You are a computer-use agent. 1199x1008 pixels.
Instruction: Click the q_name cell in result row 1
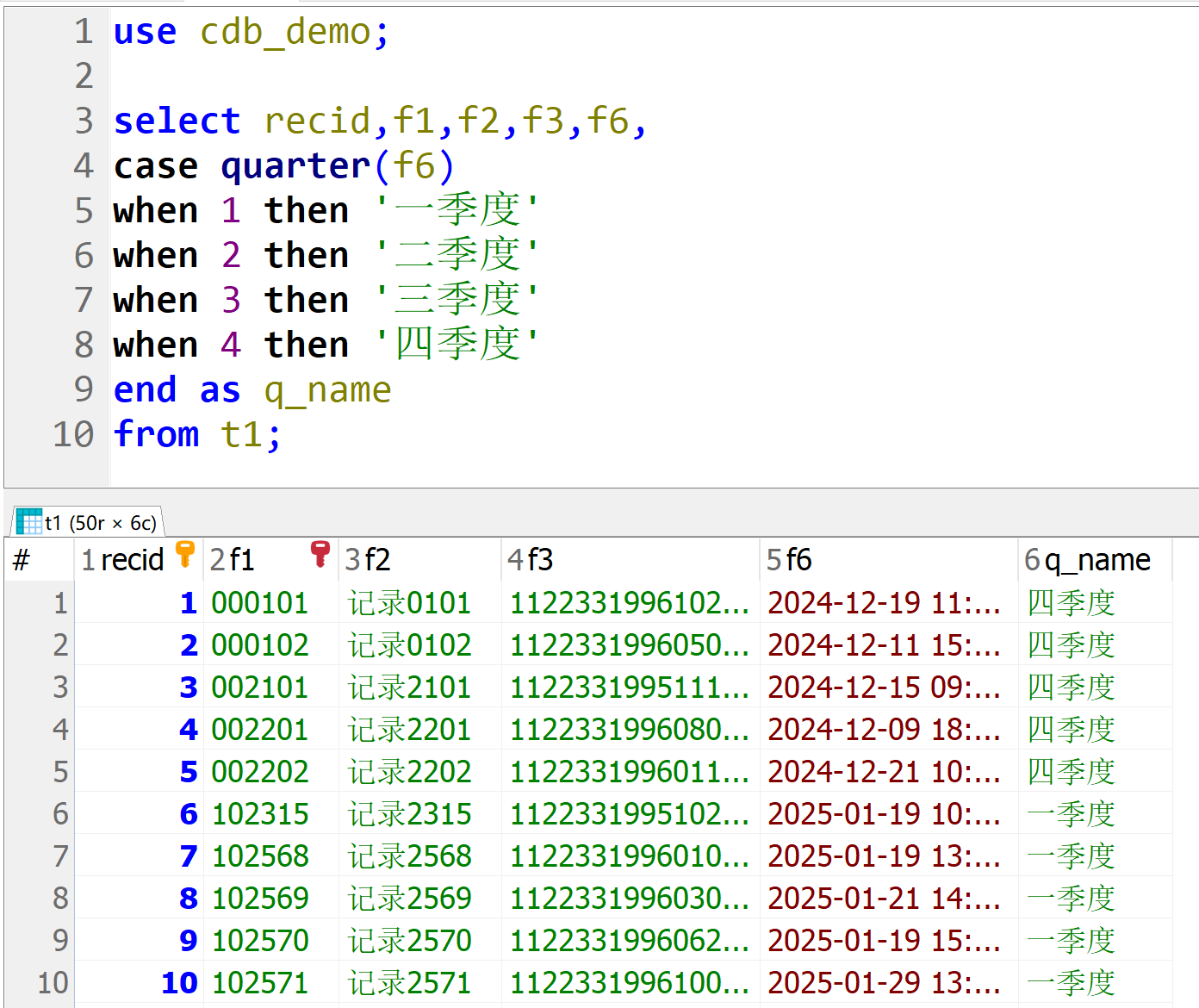1071,603
